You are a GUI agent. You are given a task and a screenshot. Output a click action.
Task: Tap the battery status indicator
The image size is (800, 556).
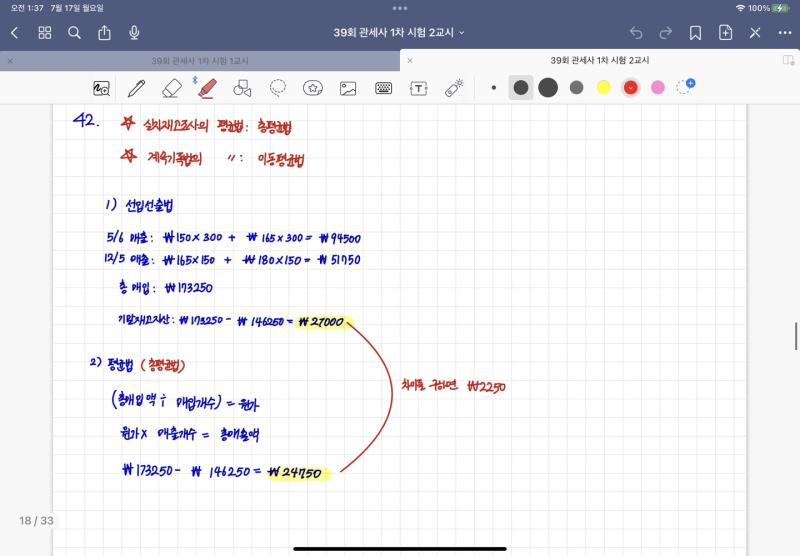781,8
